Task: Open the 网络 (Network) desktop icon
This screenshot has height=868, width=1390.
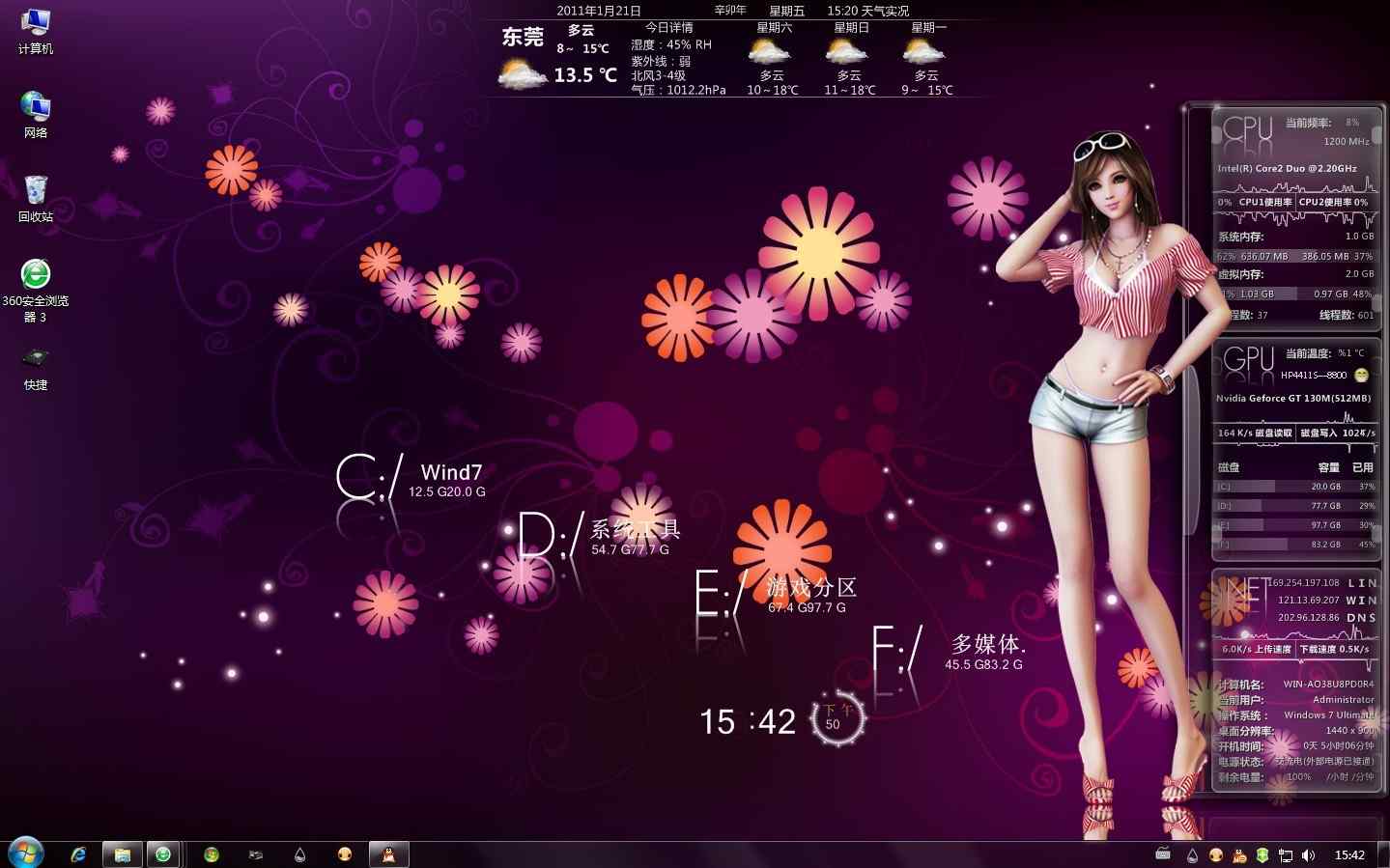Action: tap(35, 114)
